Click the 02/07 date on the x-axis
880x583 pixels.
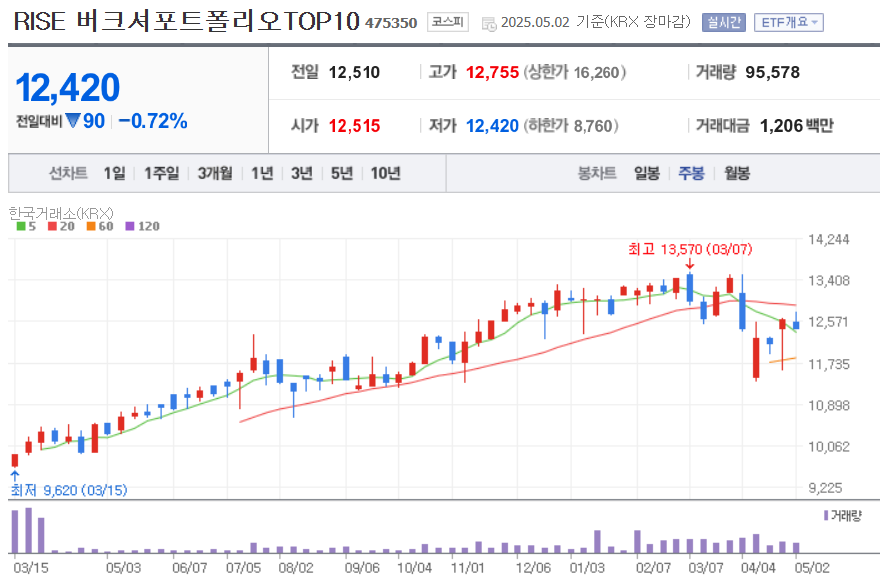coord(653,568)
